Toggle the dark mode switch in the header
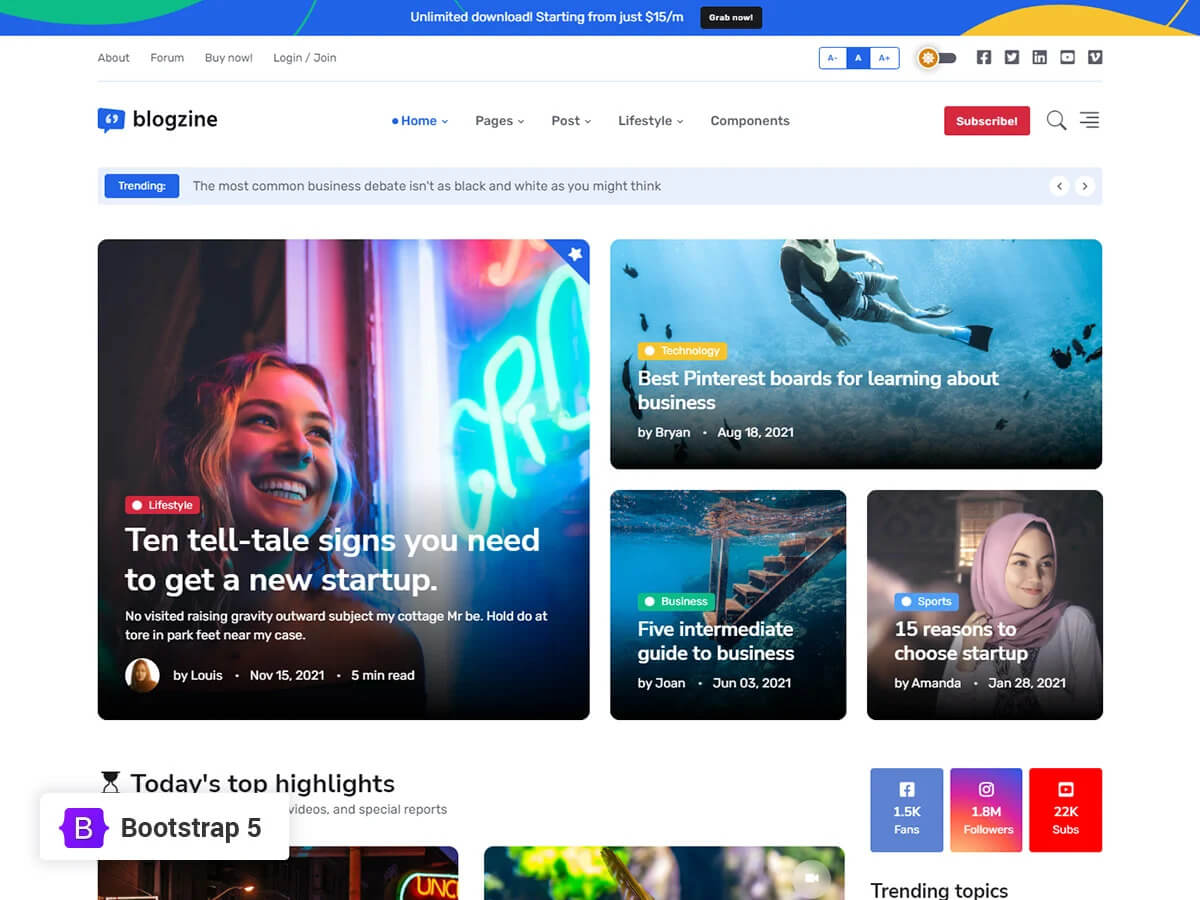 (x=936, y=57)
